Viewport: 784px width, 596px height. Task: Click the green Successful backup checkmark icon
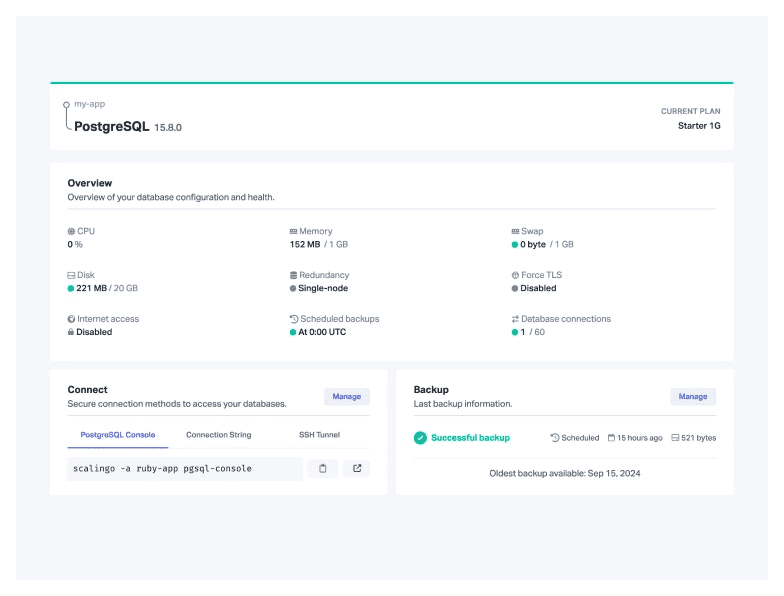pyautogui.click(x=420, y=438)
